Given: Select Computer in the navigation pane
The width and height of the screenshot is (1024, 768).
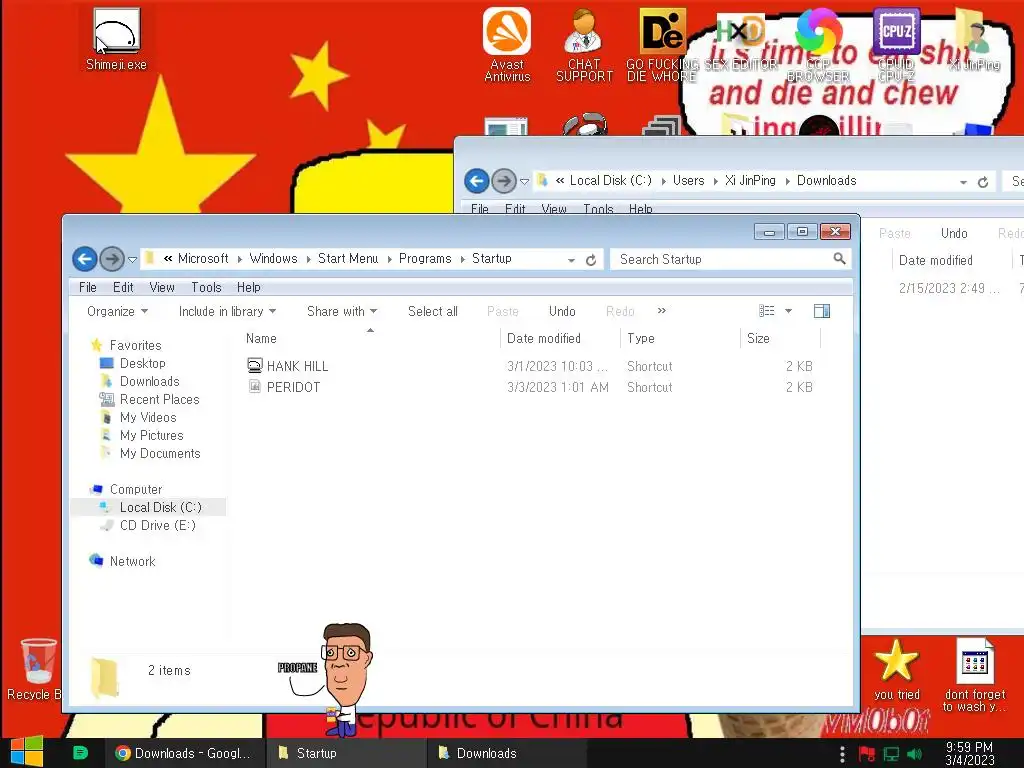Looking at the screenshot, I should [127, 489].
